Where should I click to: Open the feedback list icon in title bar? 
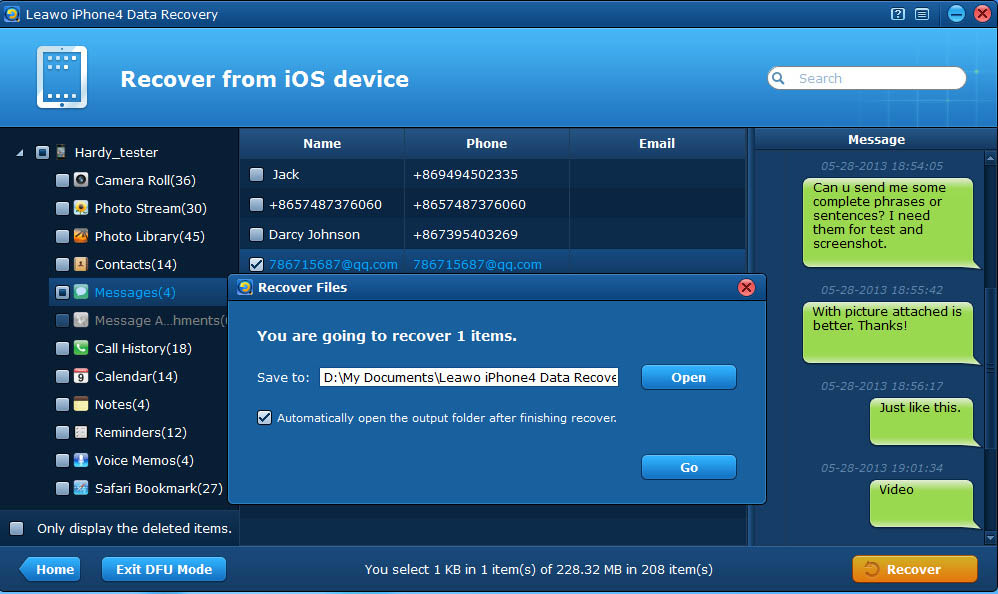coord(922,14)
